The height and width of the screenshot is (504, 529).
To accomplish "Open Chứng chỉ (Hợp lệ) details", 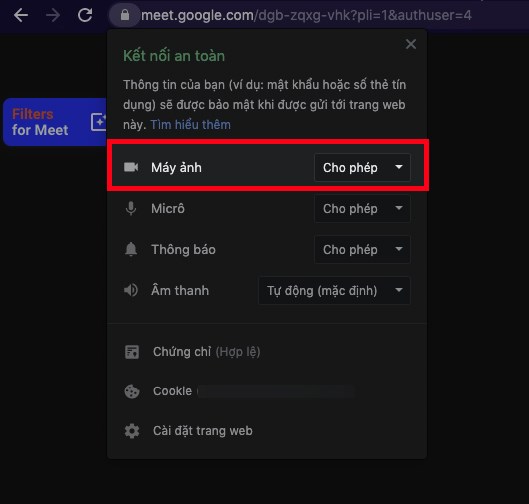I will click(206, 352).
